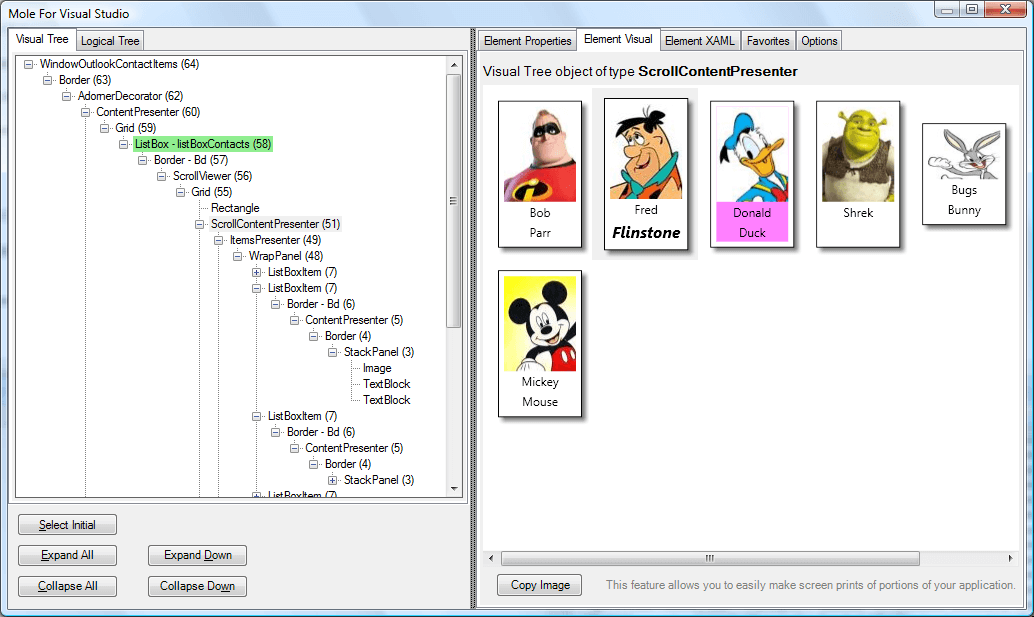The height and width of the screenshot is (617, 1034).
Task: Select the Rectangle tree item
Action: (x=235, y=208)
